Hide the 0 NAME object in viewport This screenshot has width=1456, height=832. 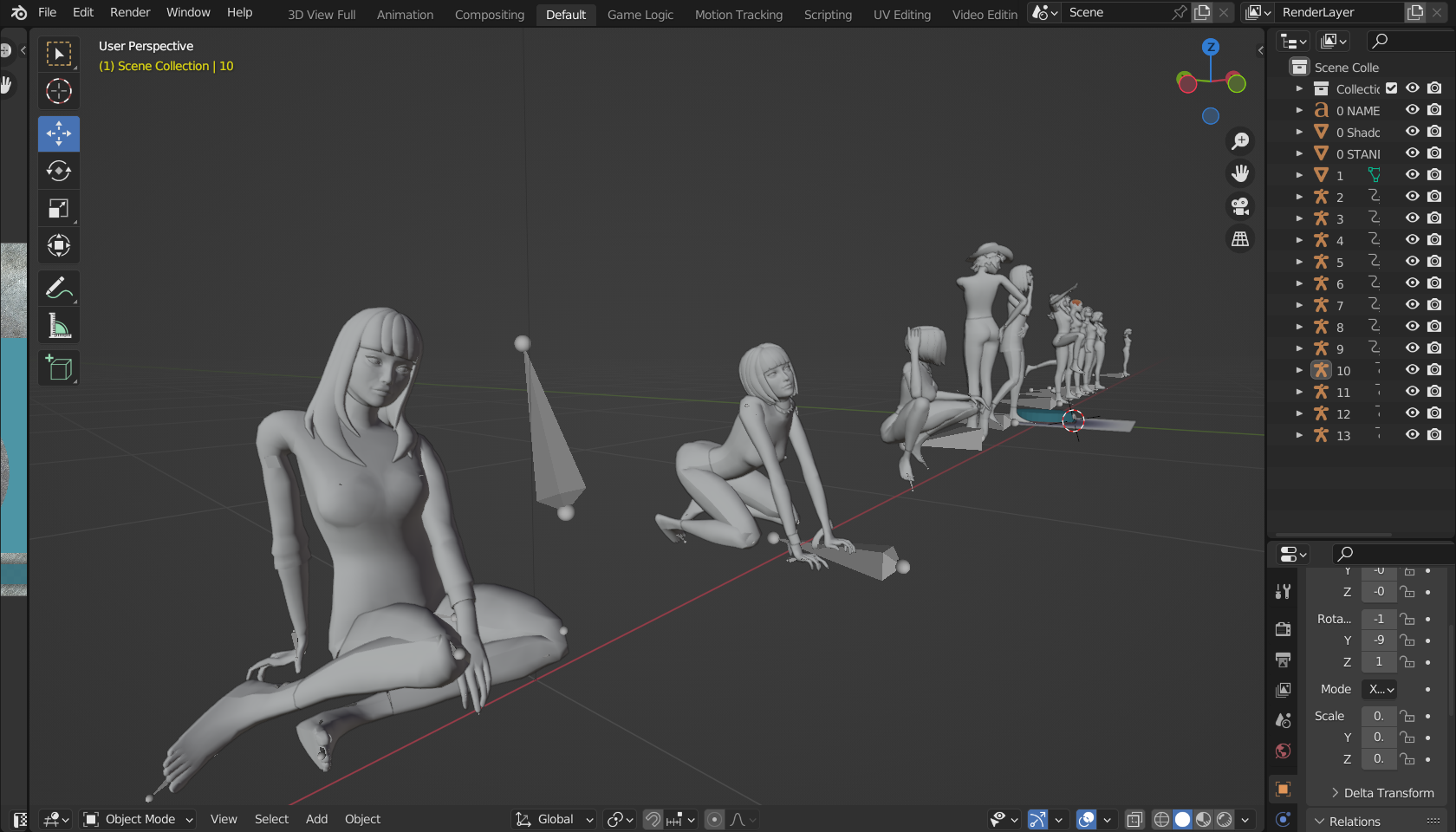(1413, 110)
